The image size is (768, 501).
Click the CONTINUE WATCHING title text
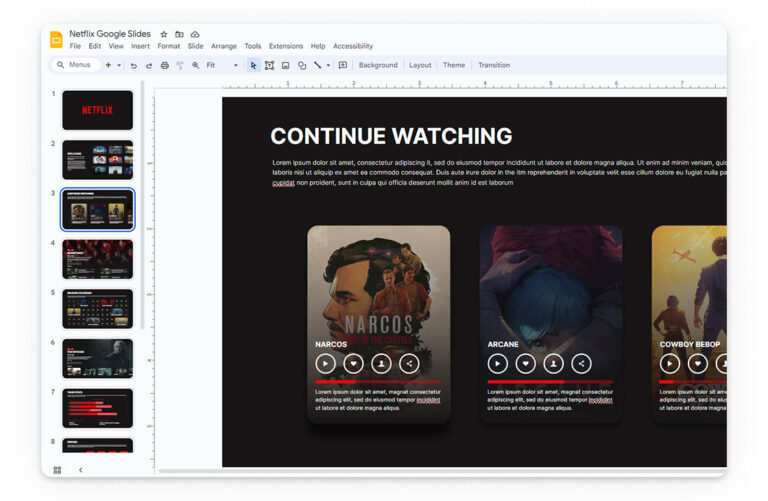(x=391, y=136)
